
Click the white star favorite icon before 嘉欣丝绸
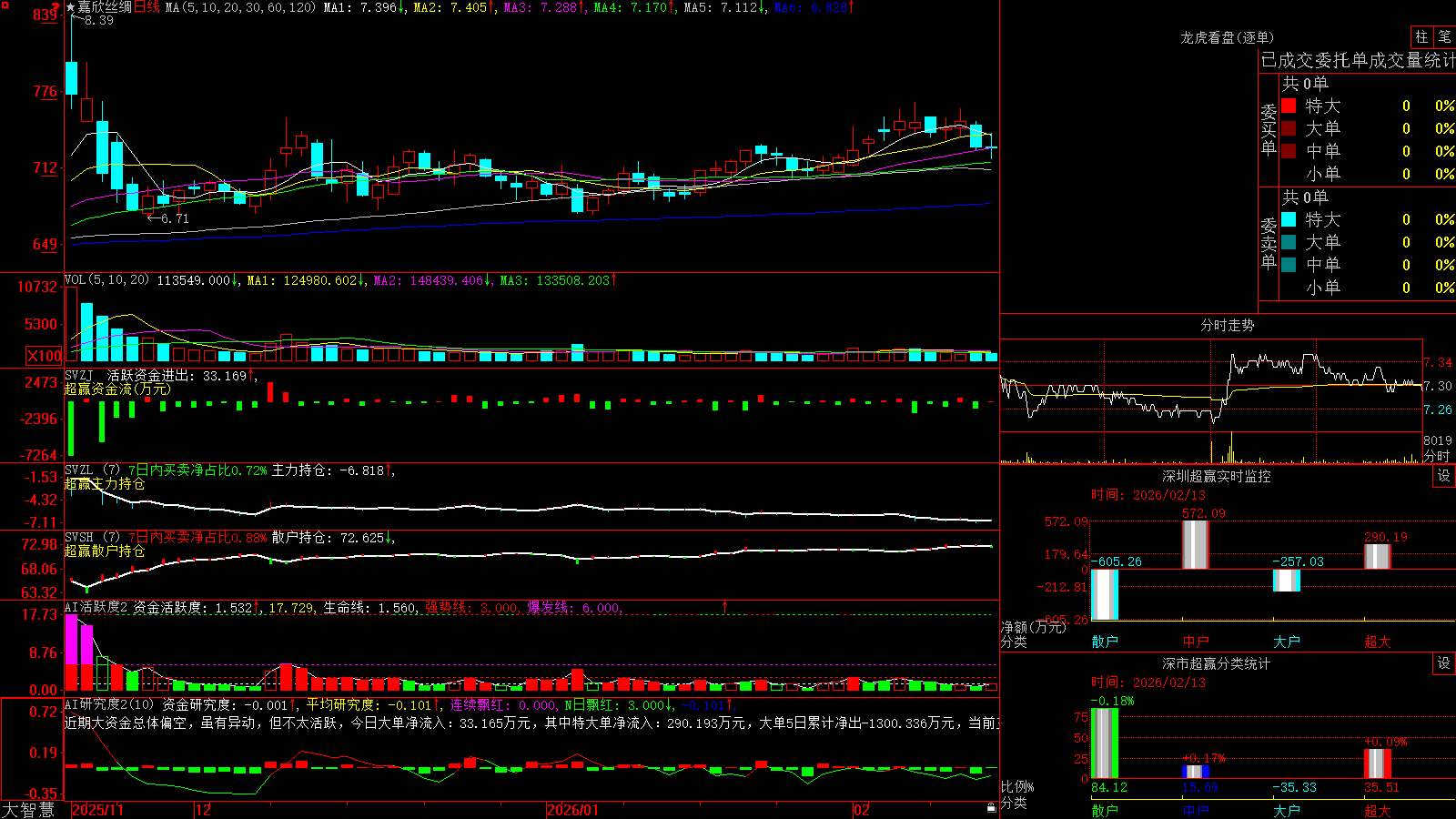click(71, 7)
